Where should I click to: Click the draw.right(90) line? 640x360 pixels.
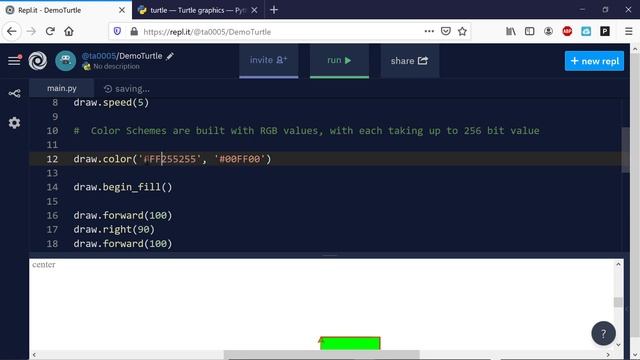coord(114,229)
